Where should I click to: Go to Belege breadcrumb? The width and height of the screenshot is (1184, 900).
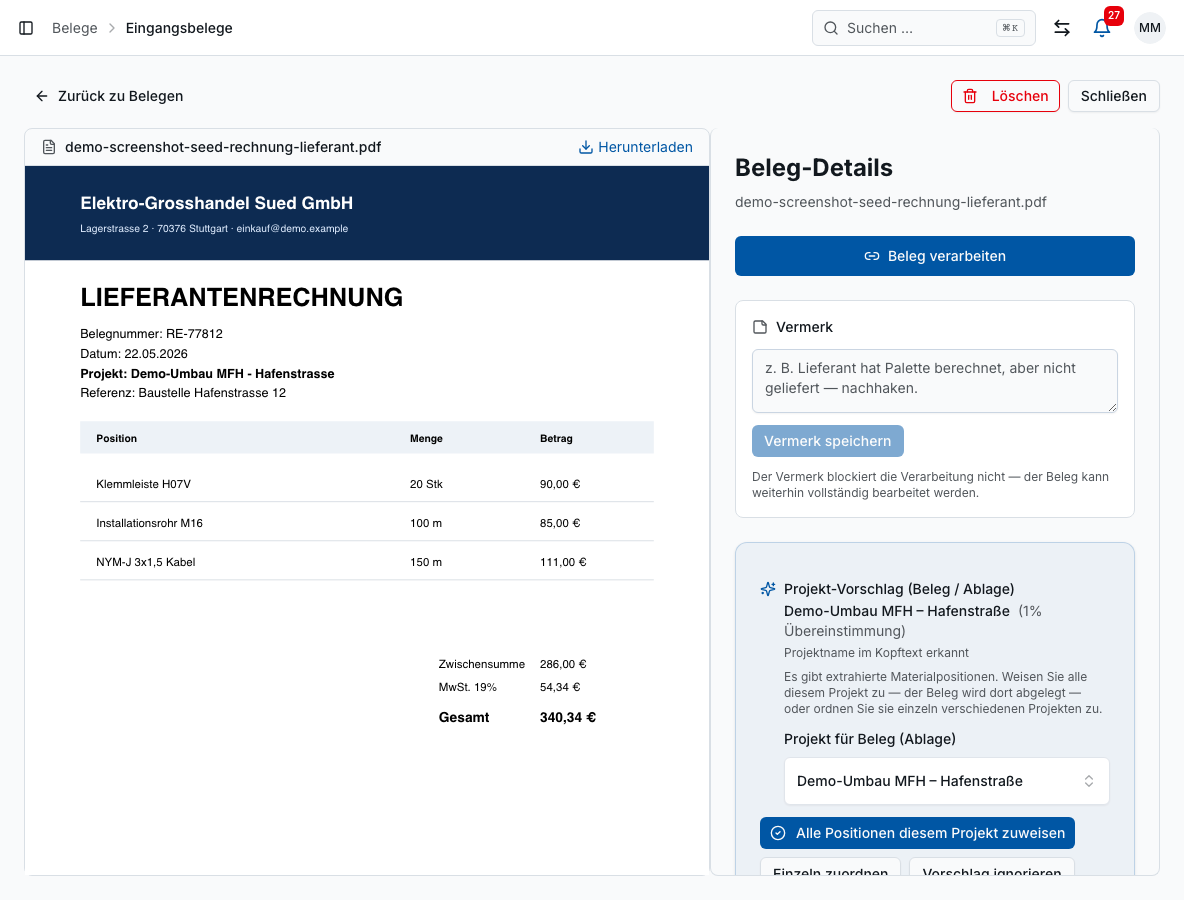pyautogui.click(x=75, y=28)
